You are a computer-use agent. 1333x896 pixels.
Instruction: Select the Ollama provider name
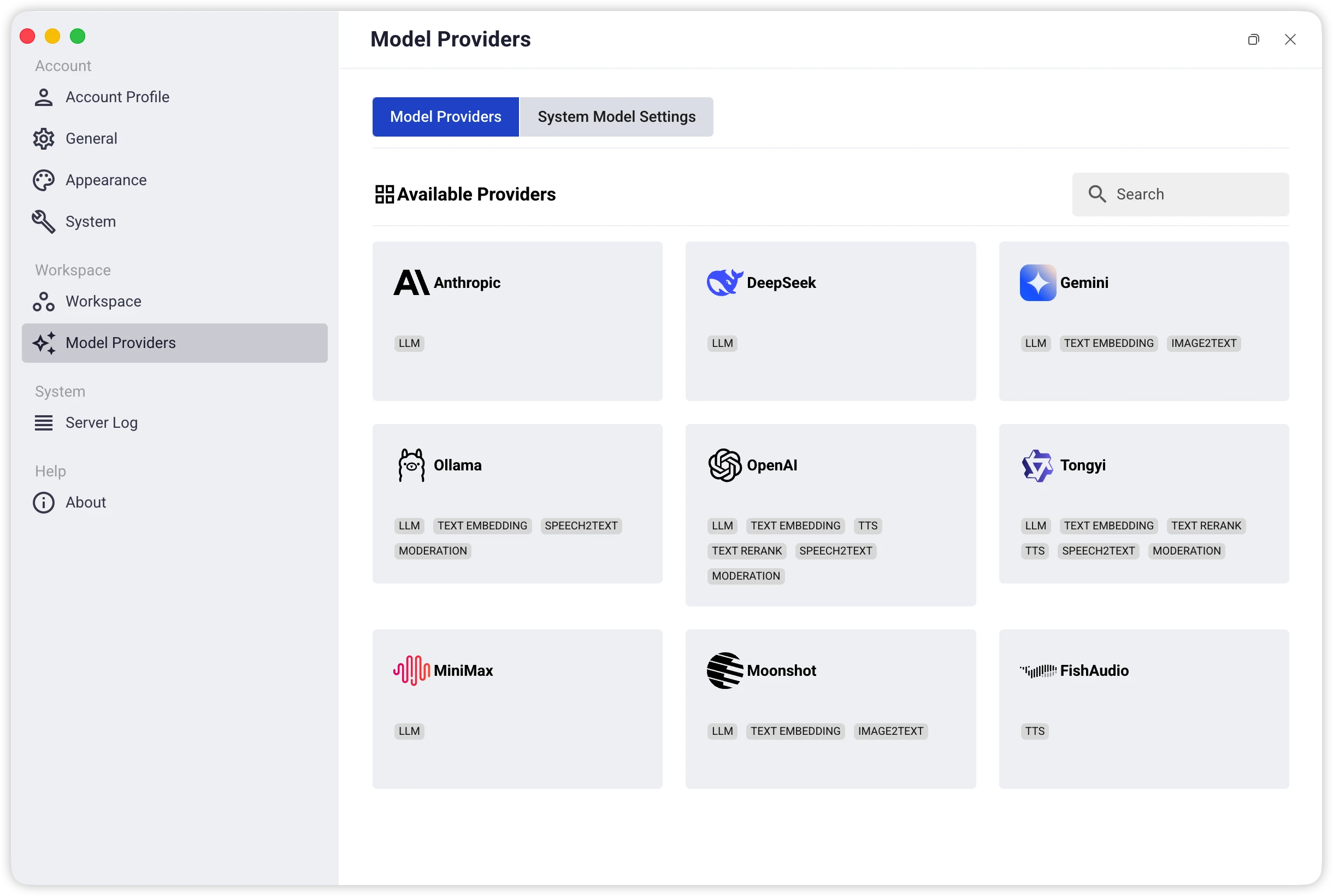pos(458,465)
